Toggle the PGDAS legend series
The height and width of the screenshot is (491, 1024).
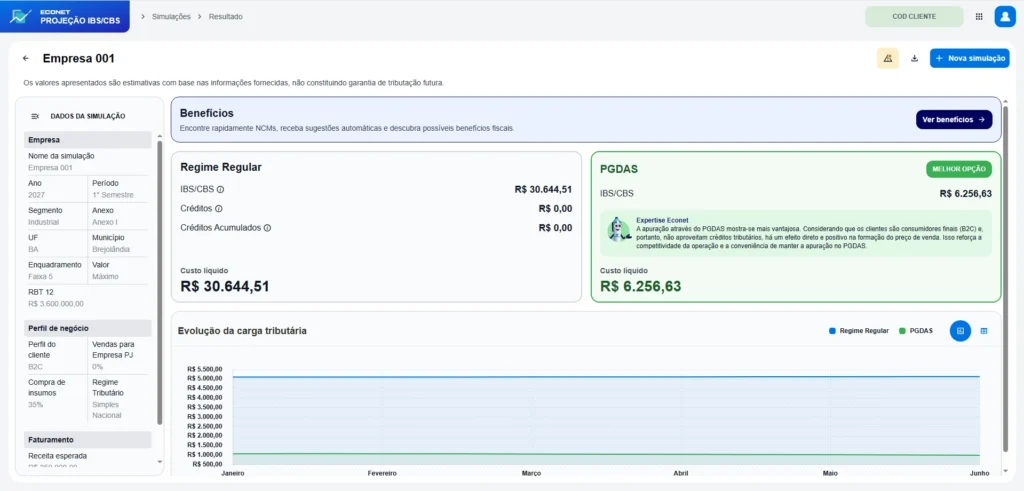pos(916,331)
